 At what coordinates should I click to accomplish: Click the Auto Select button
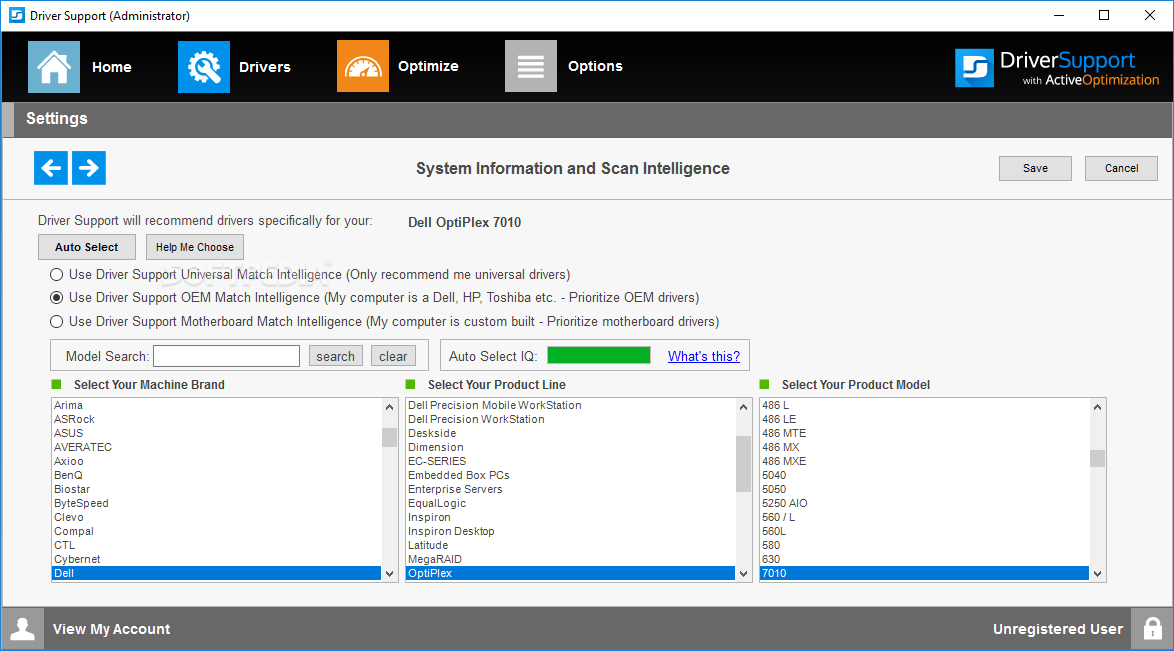tap(87, 247)
